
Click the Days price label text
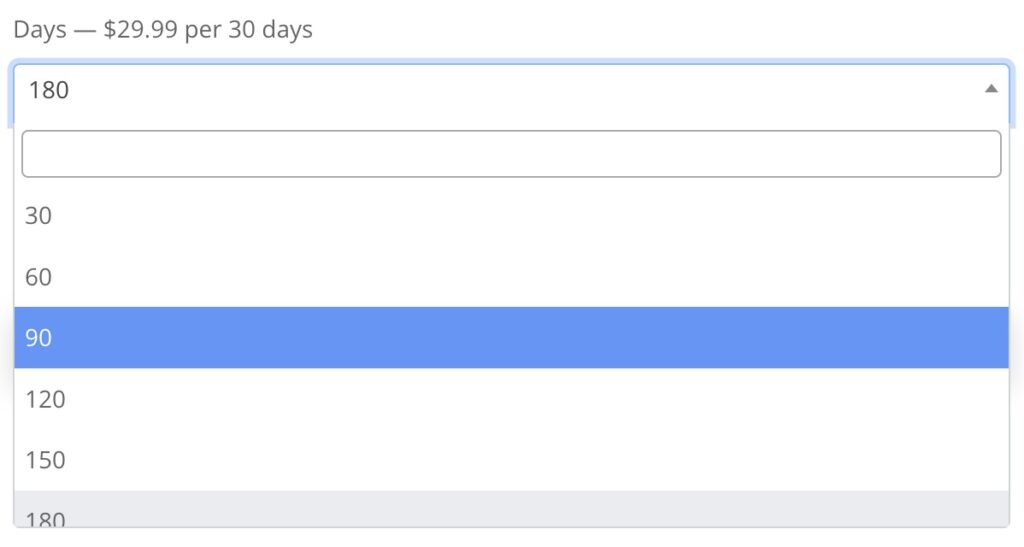pos(162,30)
